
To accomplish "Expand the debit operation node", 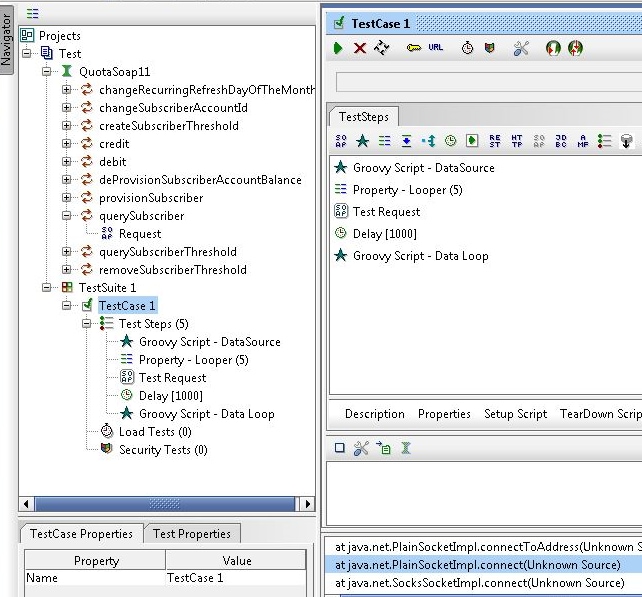I will pyautogui.click(x=66, y=161).
